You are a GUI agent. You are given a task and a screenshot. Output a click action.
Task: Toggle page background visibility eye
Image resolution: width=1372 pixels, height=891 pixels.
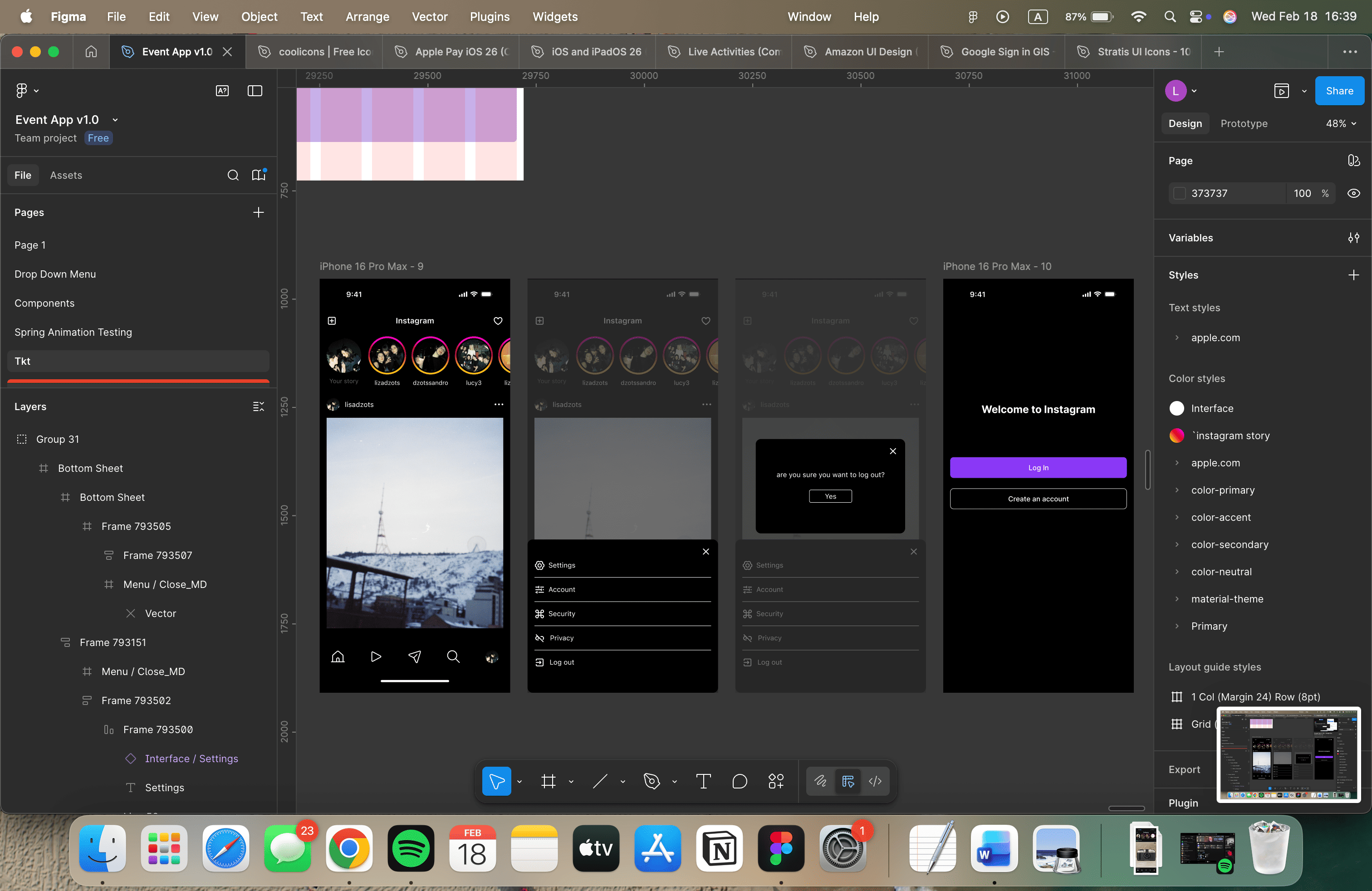1353,194
